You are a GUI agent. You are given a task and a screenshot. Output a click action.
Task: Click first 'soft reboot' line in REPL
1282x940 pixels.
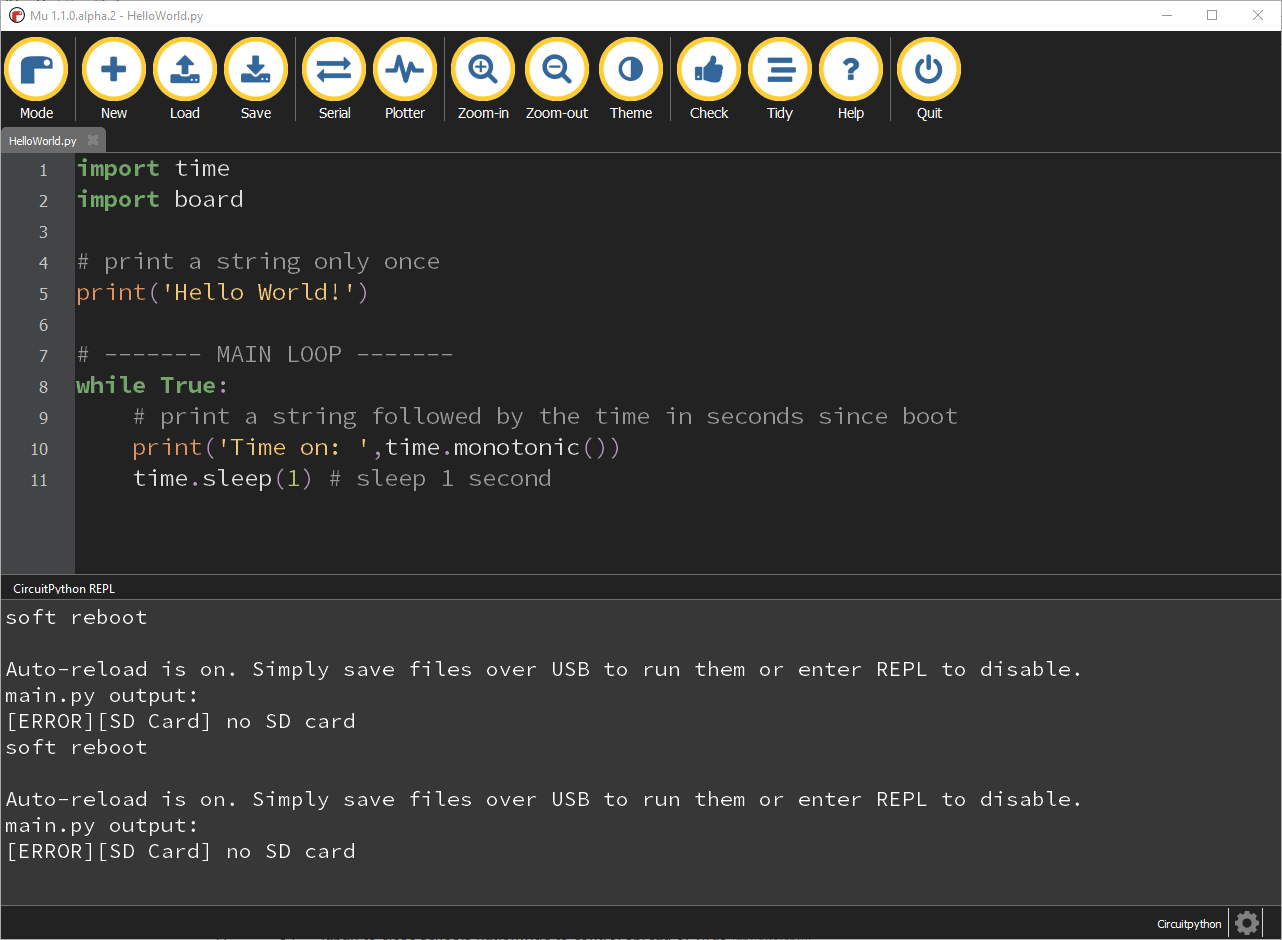76,617
